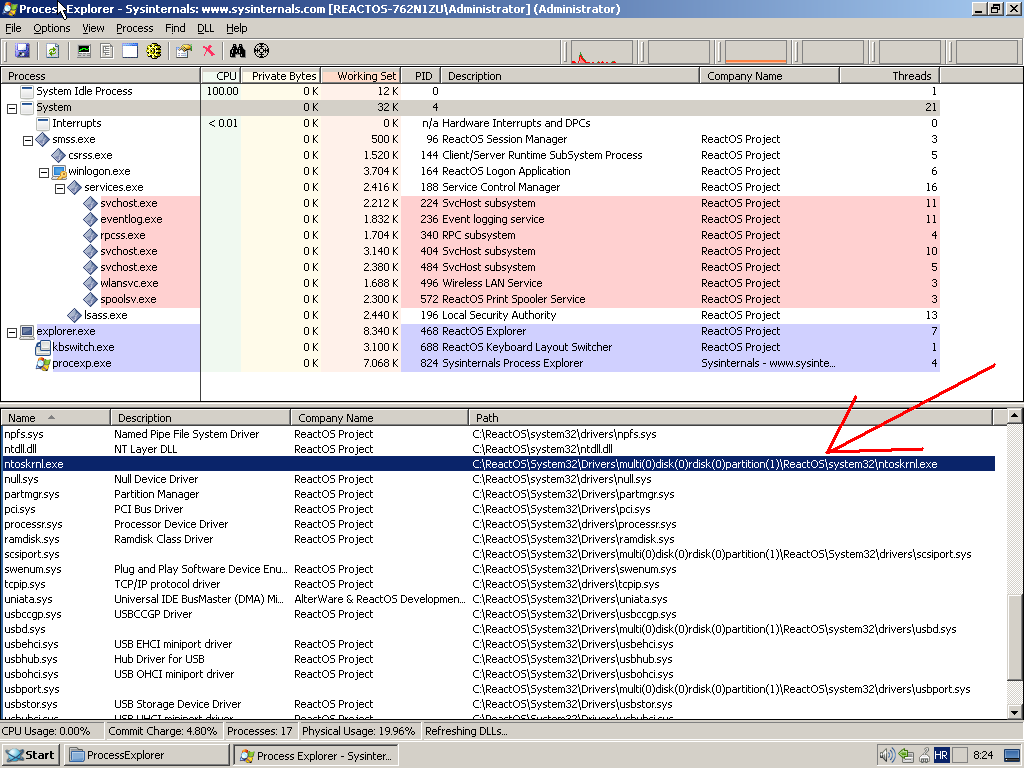Click the procexp.exe process icon
This screenshot has height=768, width=1024.
43,364
